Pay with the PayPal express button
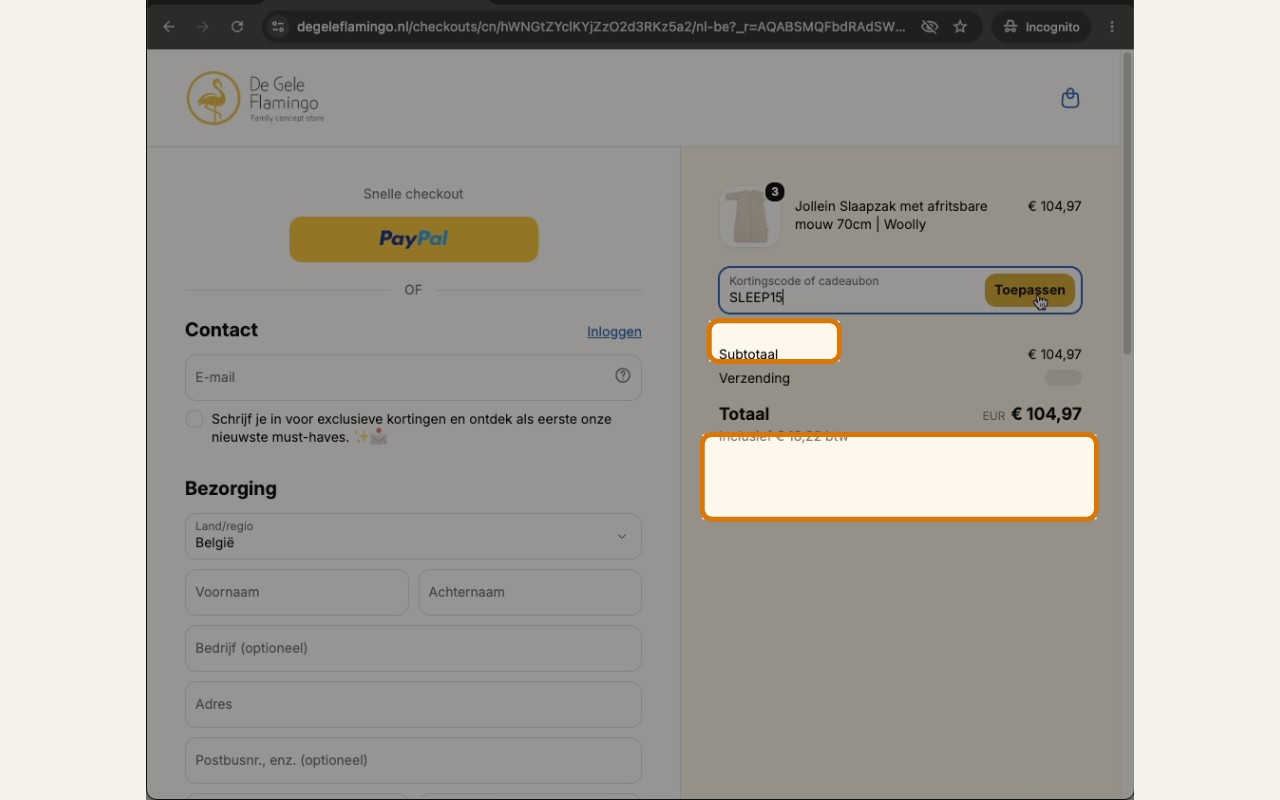Viewport: 1280px width, 800px height. coord(414,239)
